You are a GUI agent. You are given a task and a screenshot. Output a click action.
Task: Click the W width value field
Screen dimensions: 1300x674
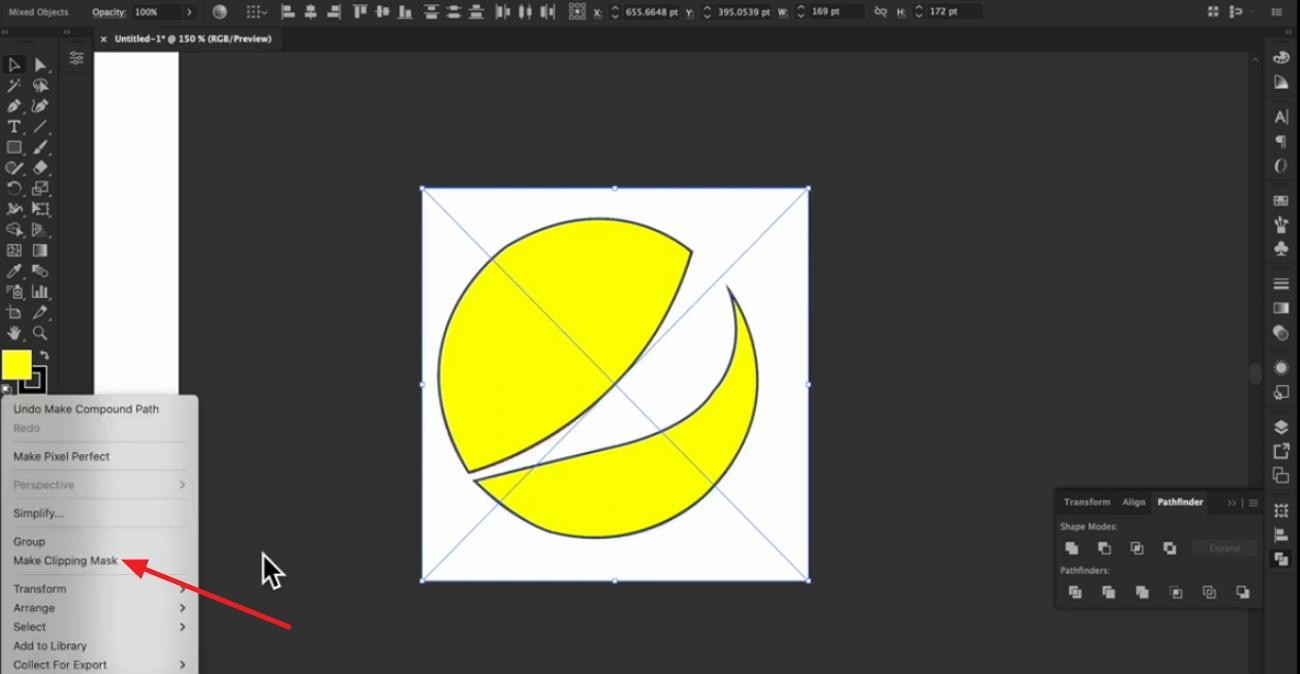point(837,12)
